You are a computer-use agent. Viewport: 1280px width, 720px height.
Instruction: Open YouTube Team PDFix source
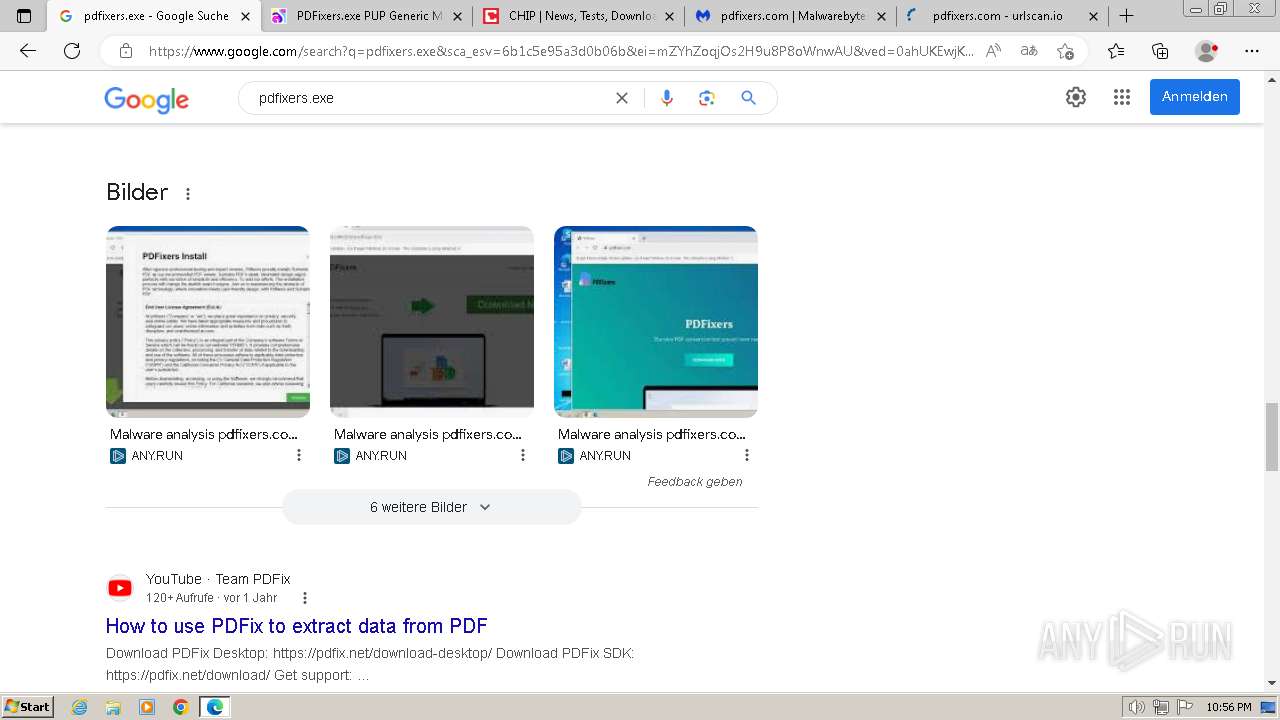[x=218, y=579]
